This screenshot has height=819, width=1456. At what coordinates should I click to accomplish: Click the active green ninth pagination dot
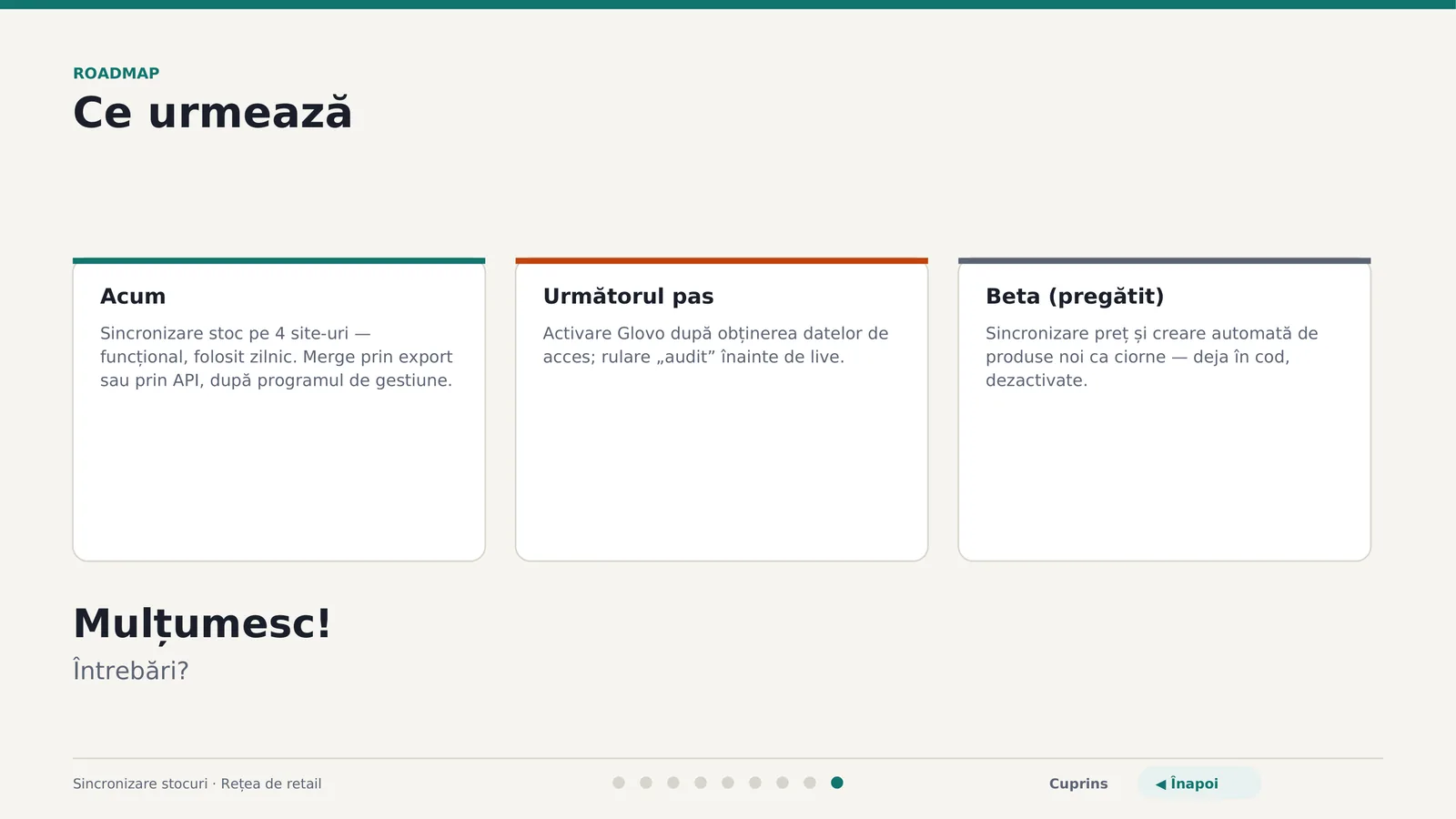tap(837, 783)
